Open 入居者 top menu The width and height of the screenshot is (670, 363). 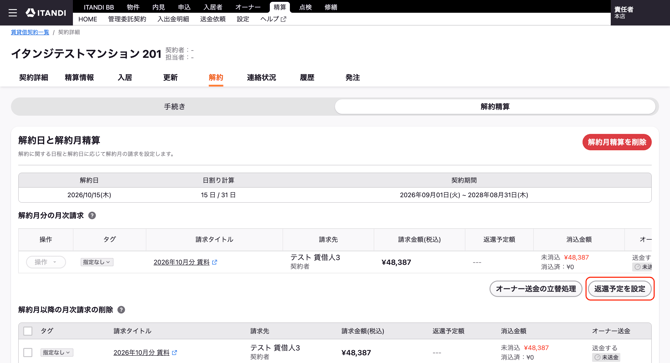[x=212, y=7]
